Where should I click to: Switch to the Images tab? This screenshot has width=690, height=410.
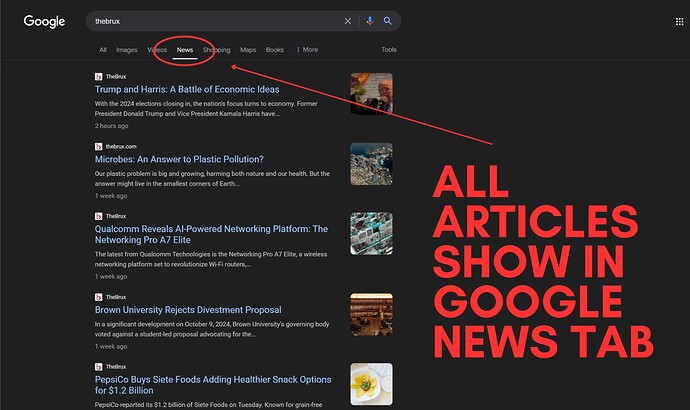coord(127,50)
